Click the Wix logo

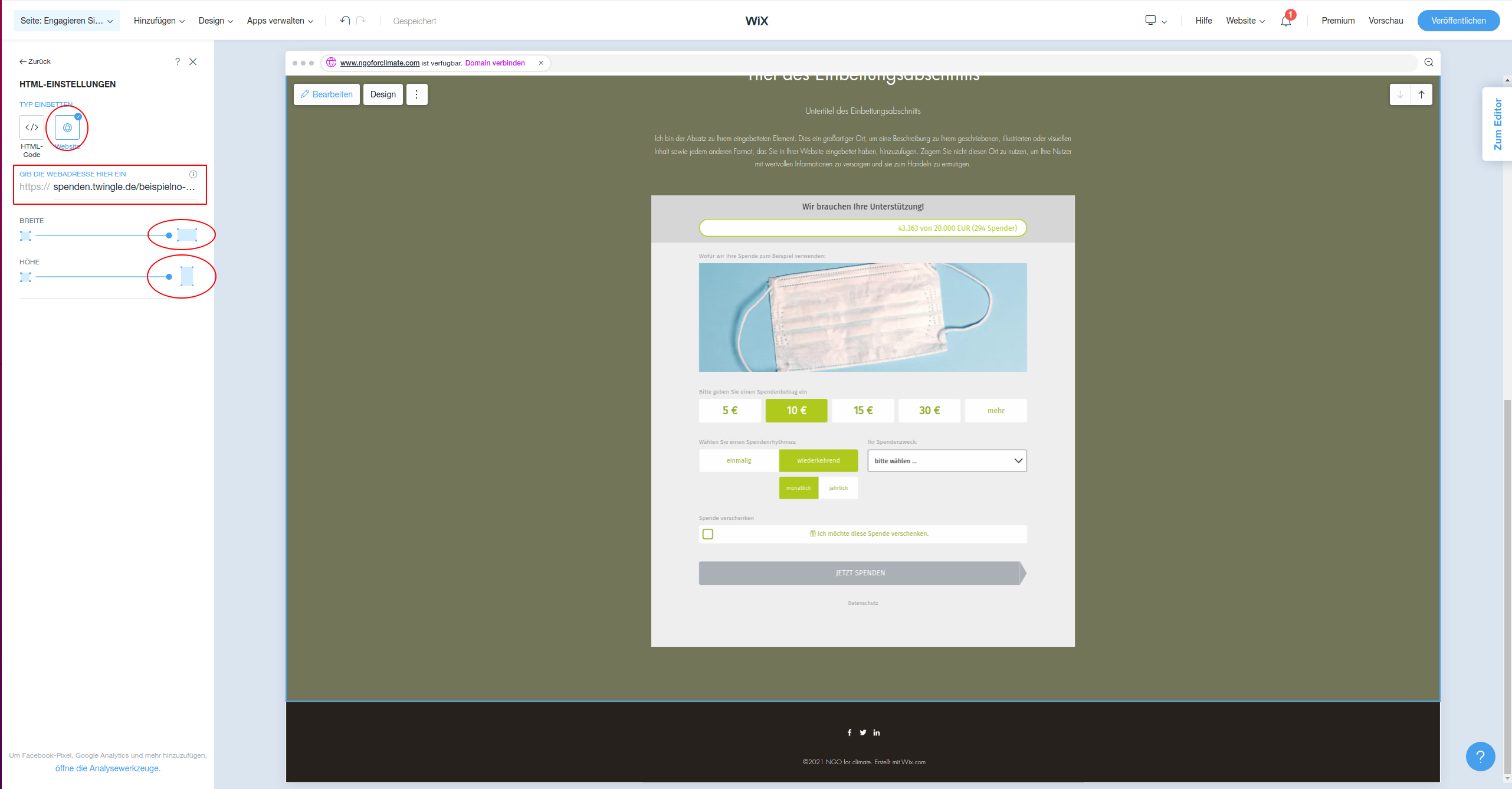point(756,21)
